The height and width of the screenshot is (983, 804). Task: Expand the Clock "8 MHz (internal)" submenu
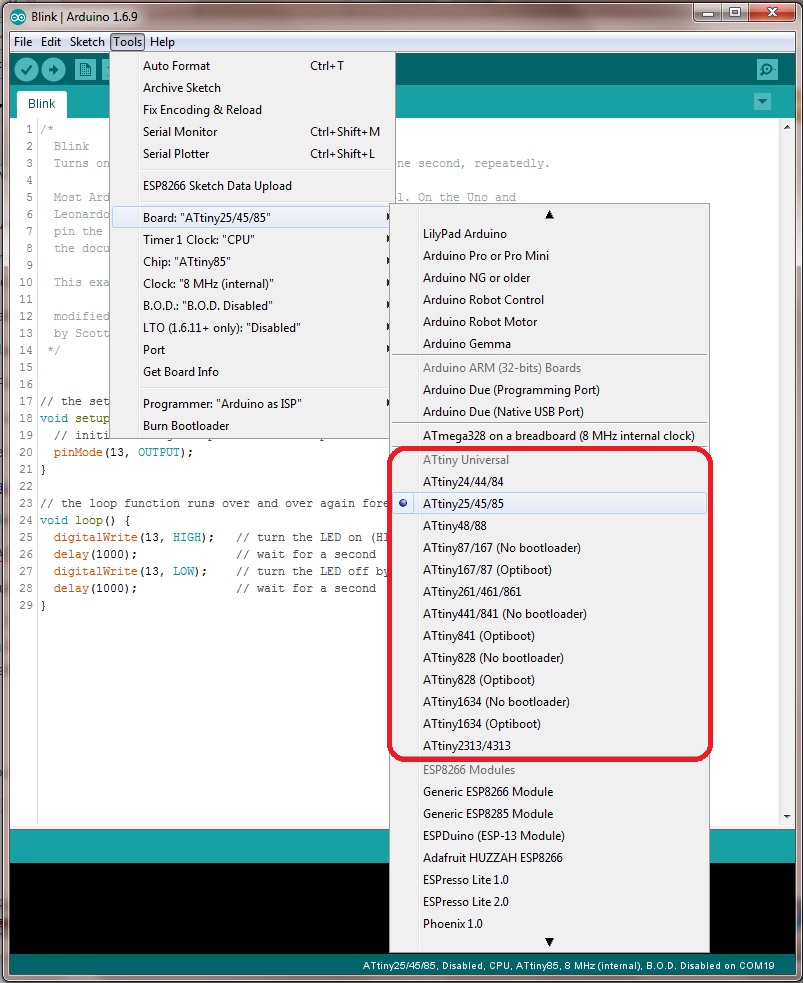[x=251, y=283]
